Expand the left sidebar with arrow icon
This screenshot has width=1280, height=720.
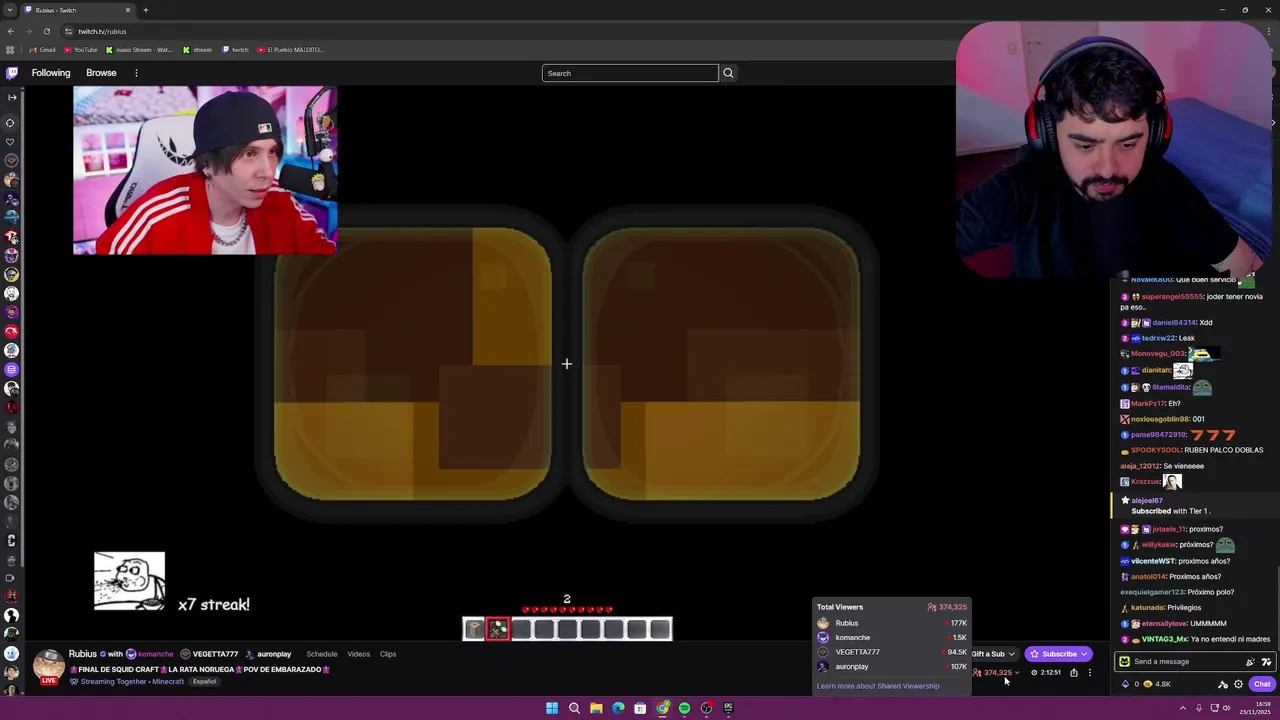(x=12, y=97)
